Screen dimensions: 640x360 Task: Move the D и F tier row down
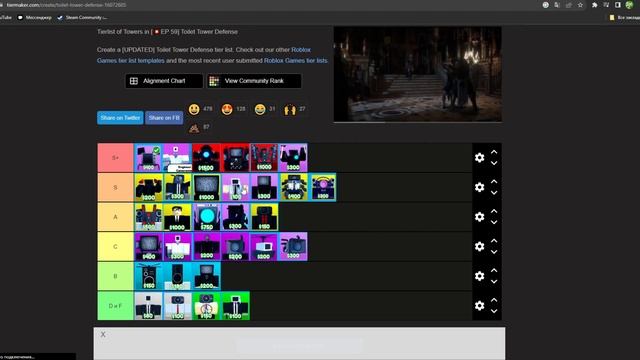[x=494, y=311]
